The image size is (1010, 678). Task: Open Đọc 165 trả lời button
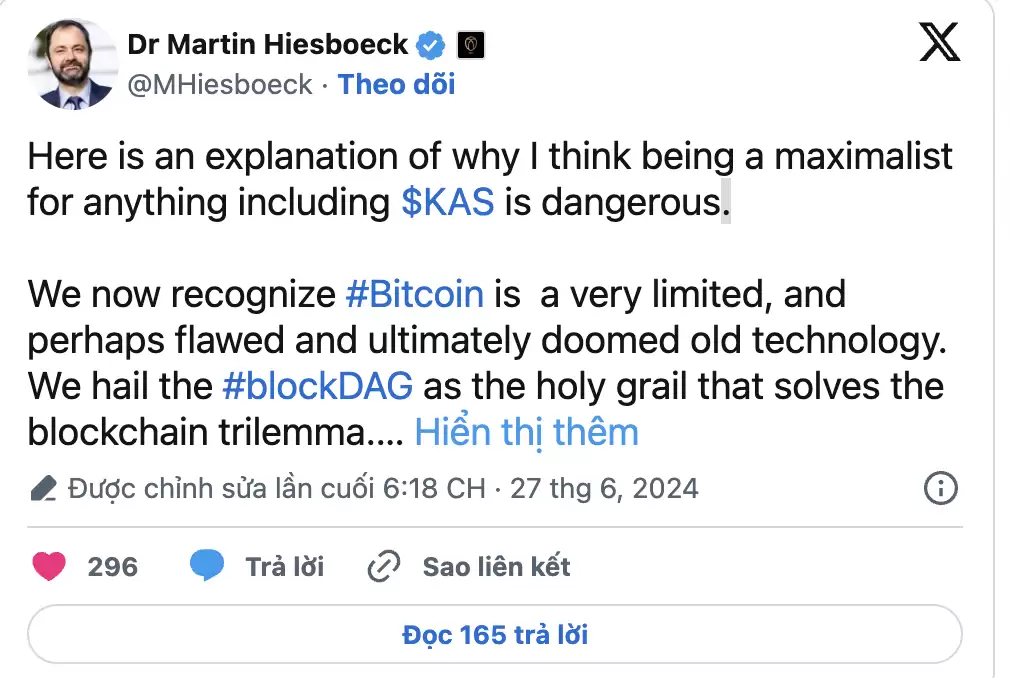495,634
